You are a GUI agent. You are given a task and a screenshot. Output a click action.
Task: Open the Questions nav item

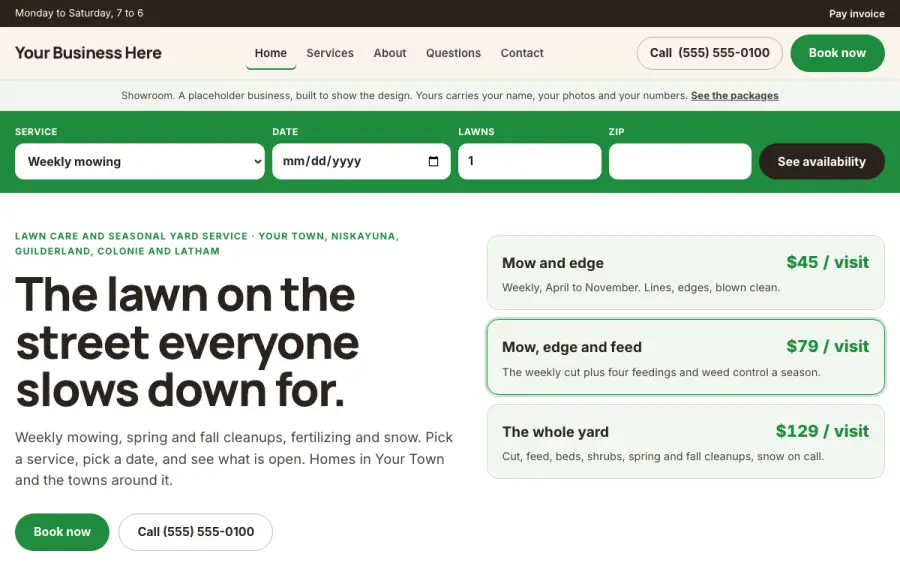pos(453,53)
